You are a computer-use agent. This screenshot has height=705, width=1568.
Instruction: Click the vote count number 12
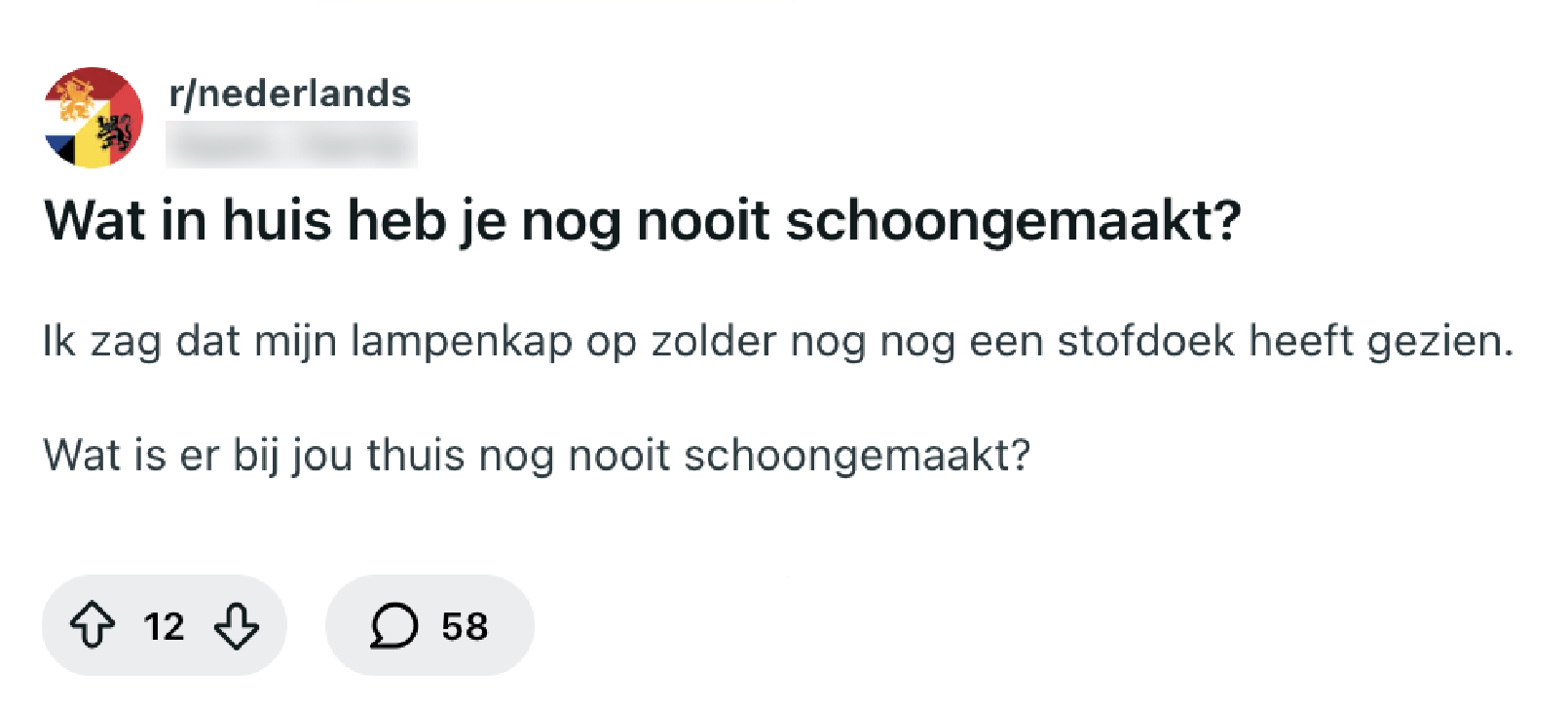164,626
